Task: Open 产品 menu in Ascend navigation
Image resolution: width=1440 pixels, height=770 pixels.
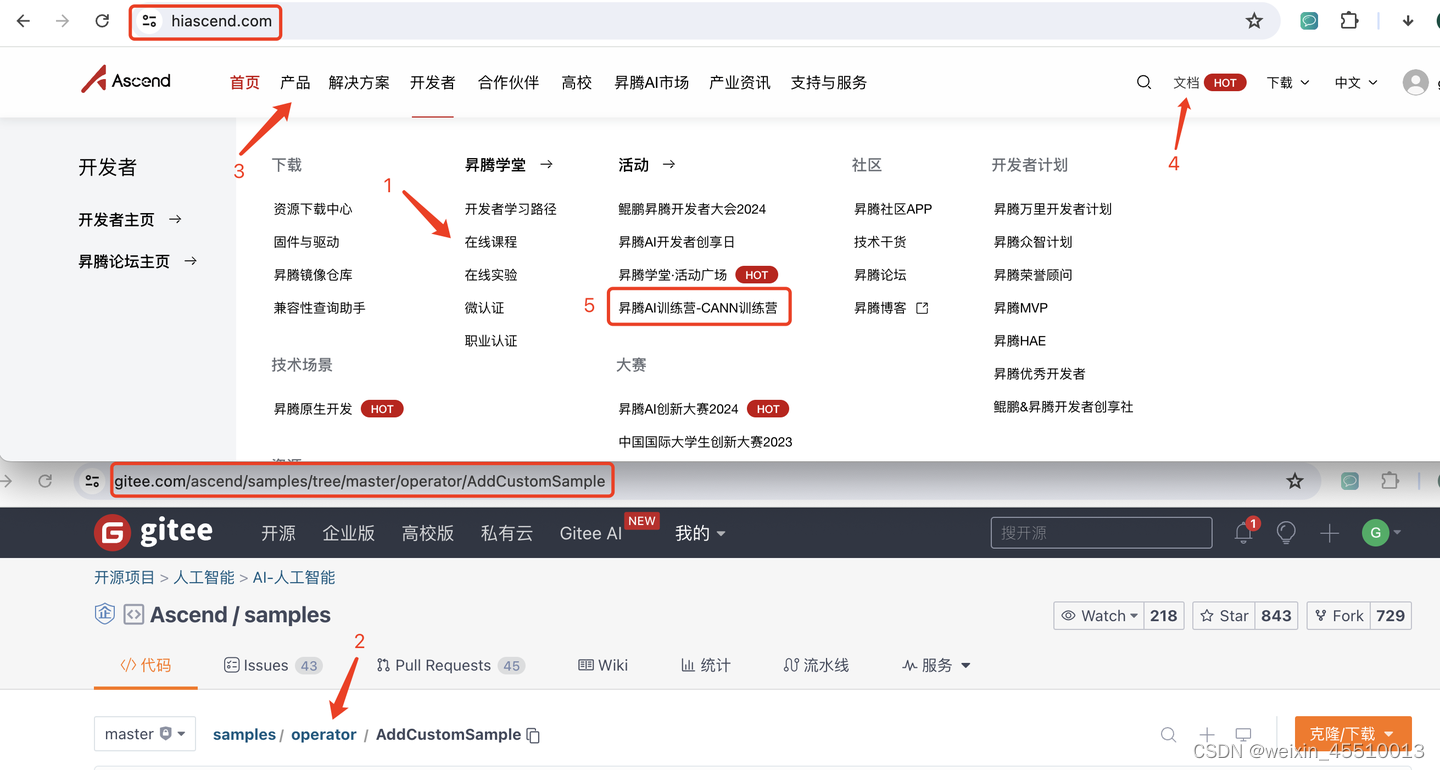Action: coord(295,83)
